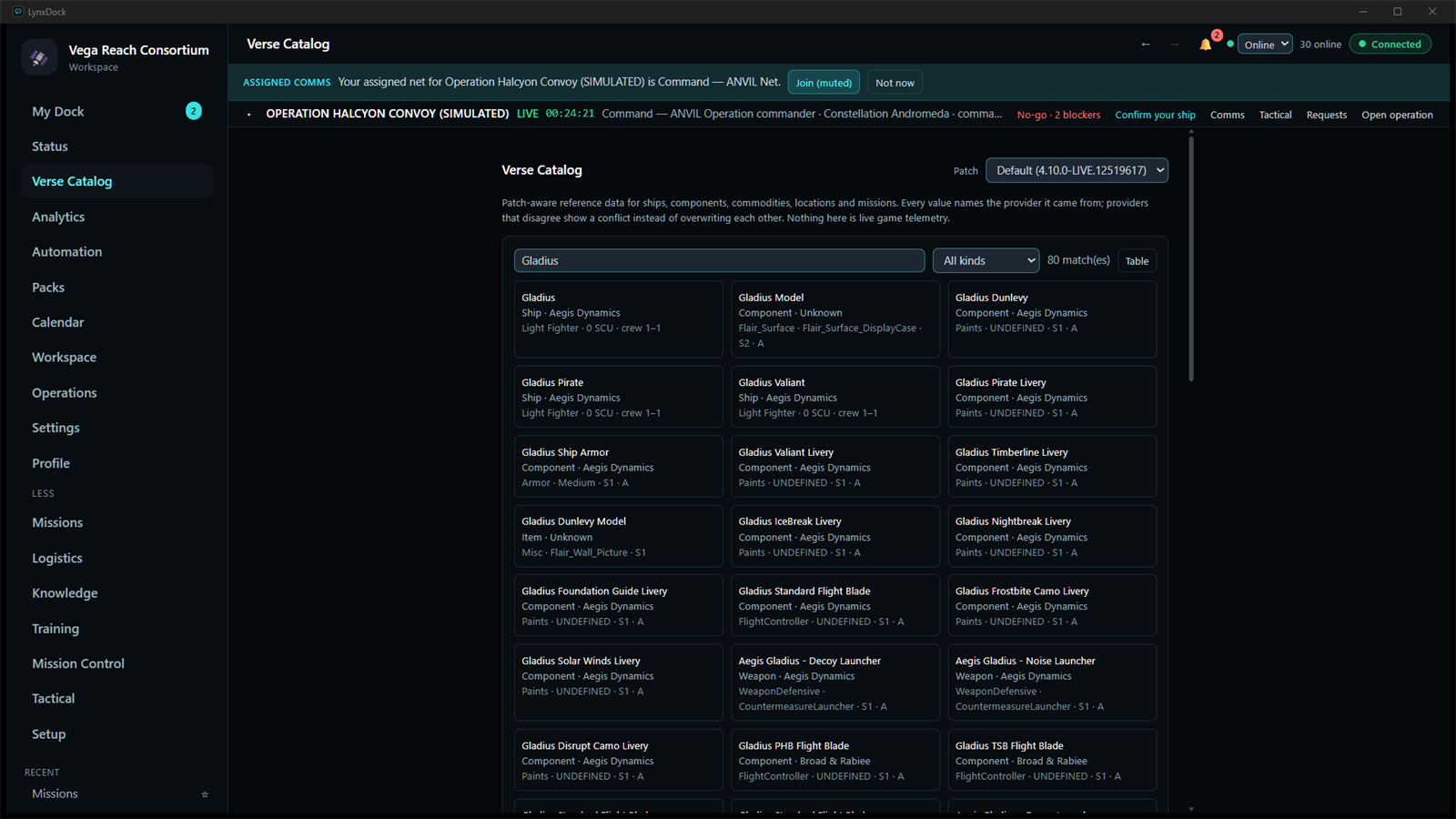Open the All kinds filter dropdown
1456x819 pixels.
tap(986, 261)
